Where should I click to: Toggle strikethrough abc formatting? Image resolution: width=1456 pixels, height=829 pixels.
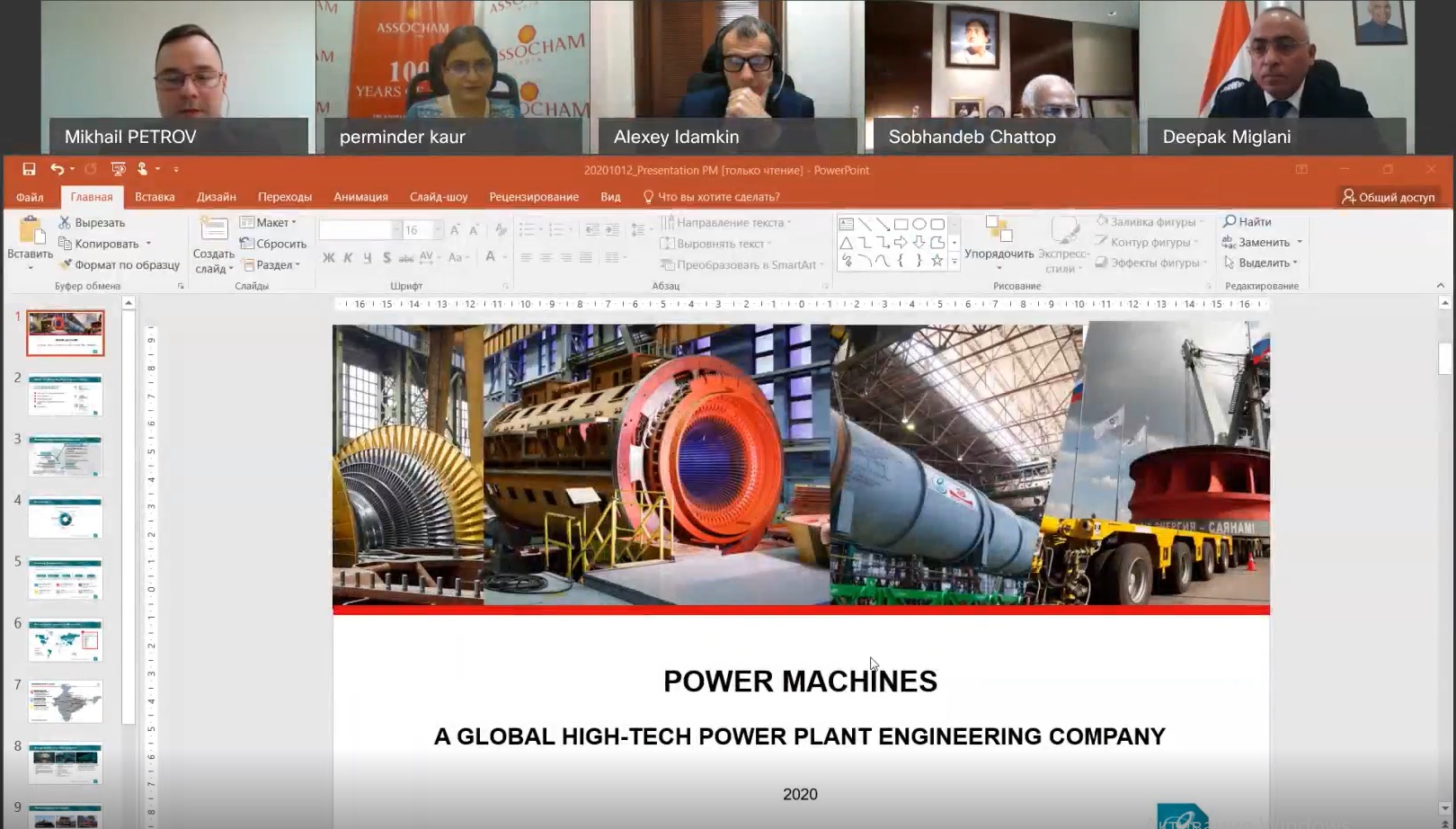click(x=405, y=258)
